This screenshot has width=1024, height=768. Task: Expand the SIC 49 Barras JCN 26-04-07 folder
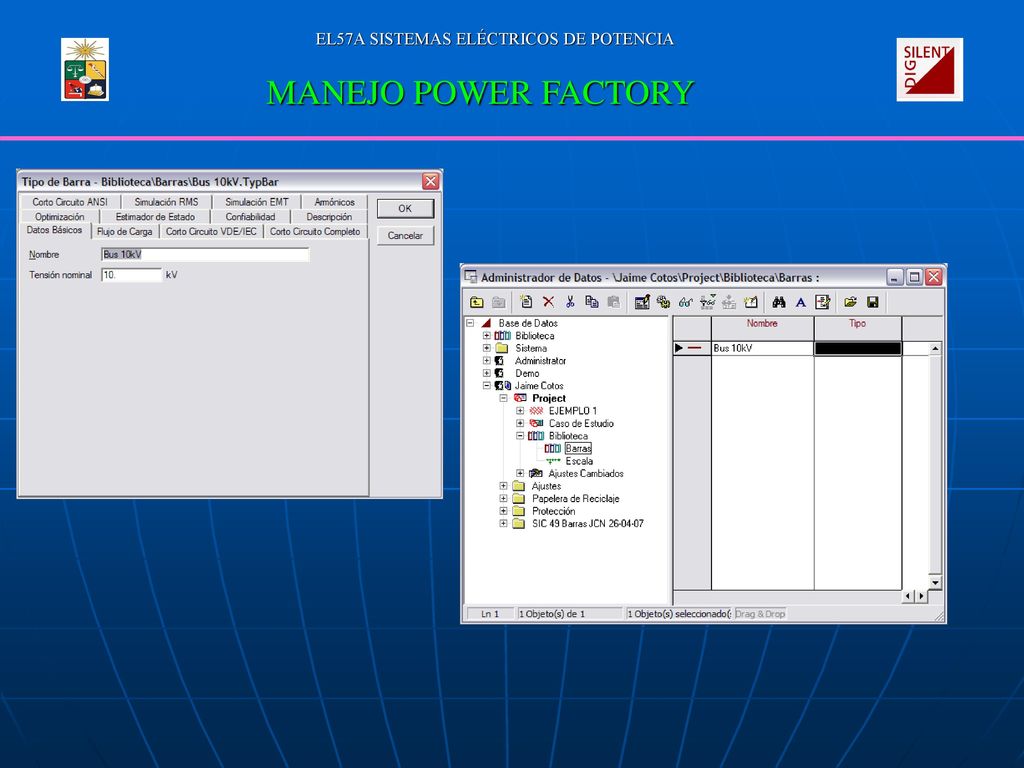point(504,523)
